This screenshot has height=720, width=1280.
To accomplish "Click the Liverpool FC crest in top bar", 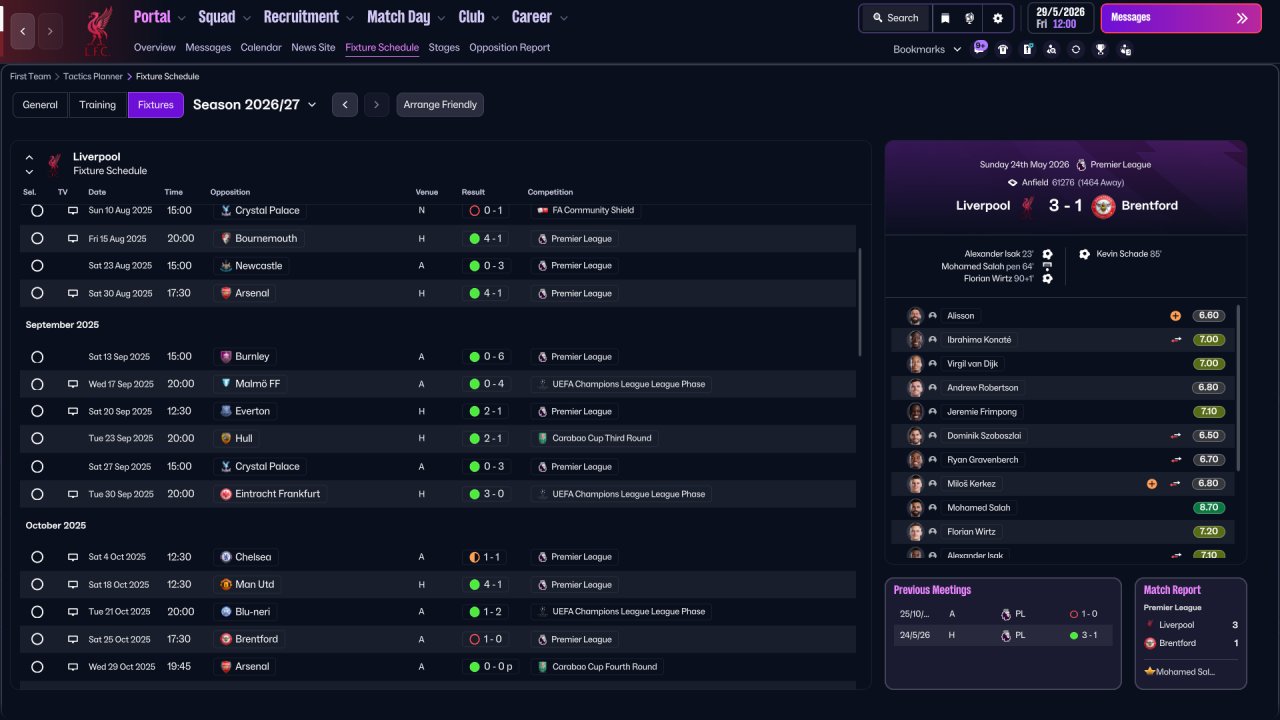I will pos(97,30).
